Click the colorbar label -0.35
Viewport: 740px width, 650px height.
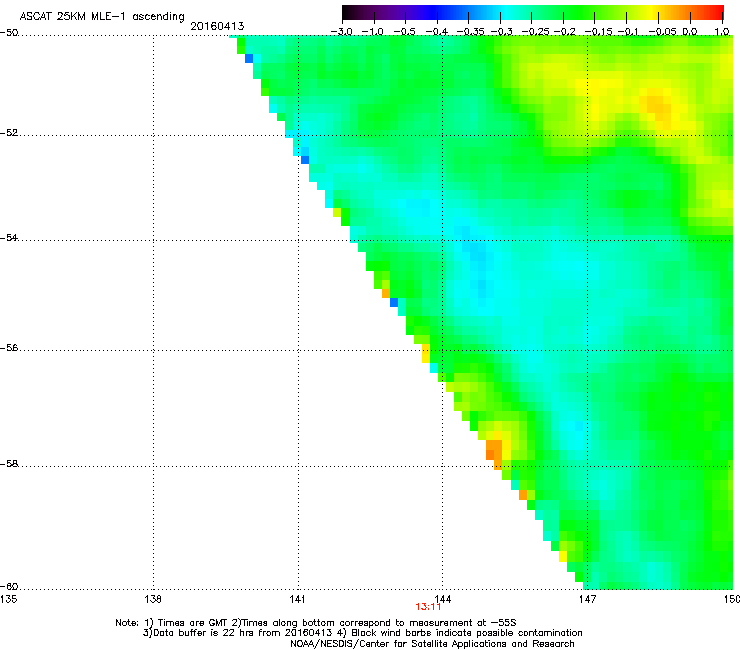471,32
